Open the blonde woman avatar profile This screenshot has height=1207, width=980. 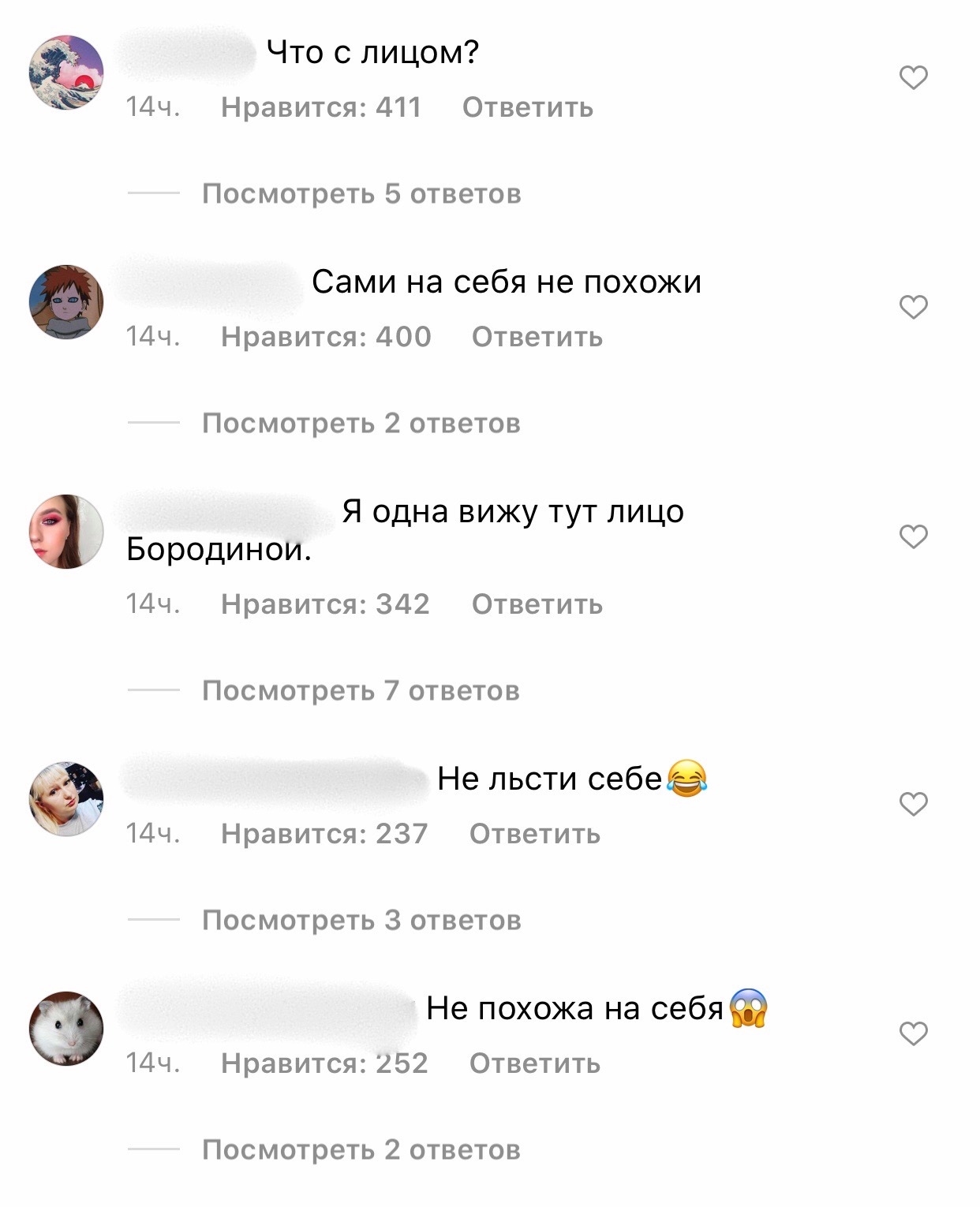[x=66, y=799]
